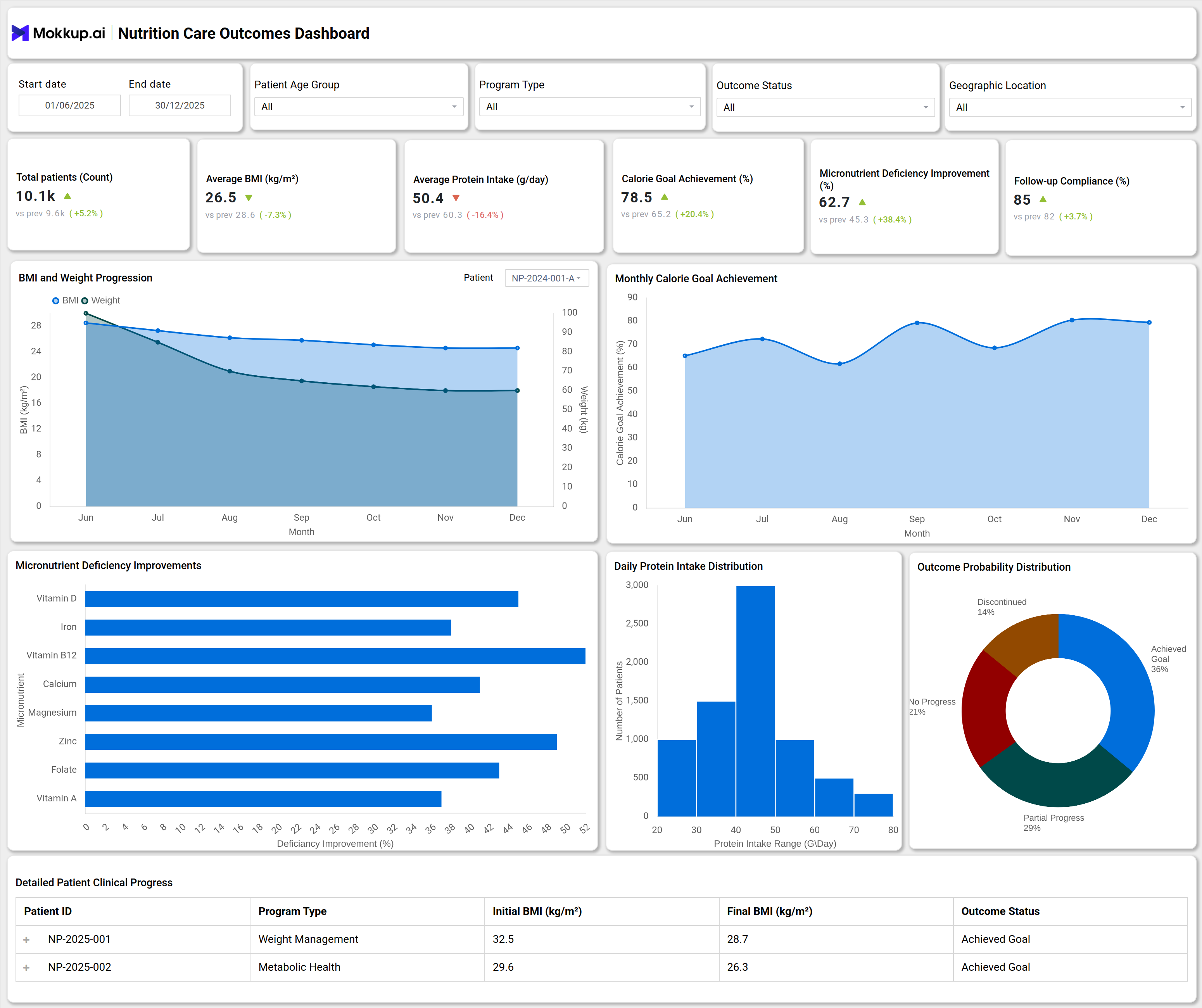1202x1008 pixels.
Task: Click the 20-30 protein intake histogram bar
Action: (x=677, y=778)
